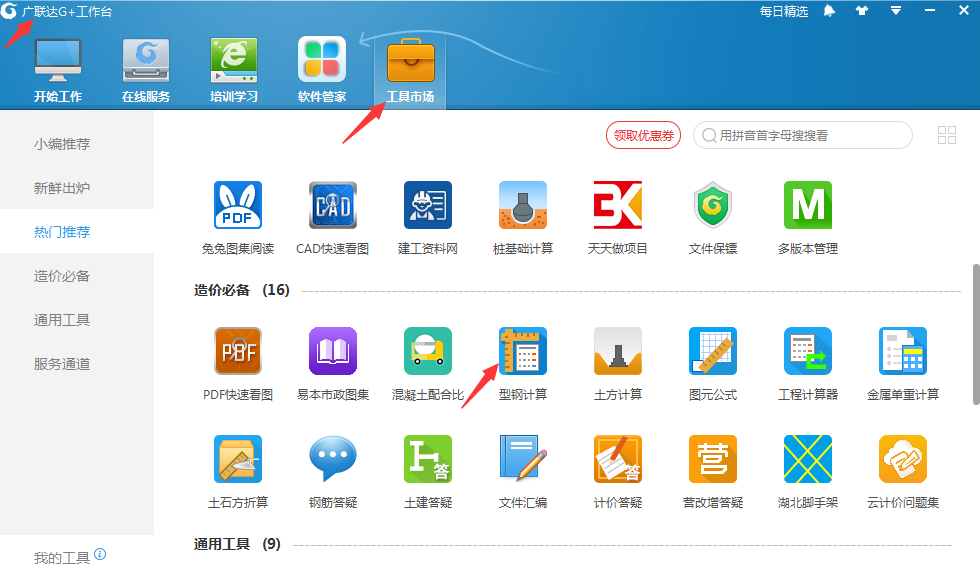Launch 工程计算器 tool
This screenshot has height=576, width=980.
808,351
